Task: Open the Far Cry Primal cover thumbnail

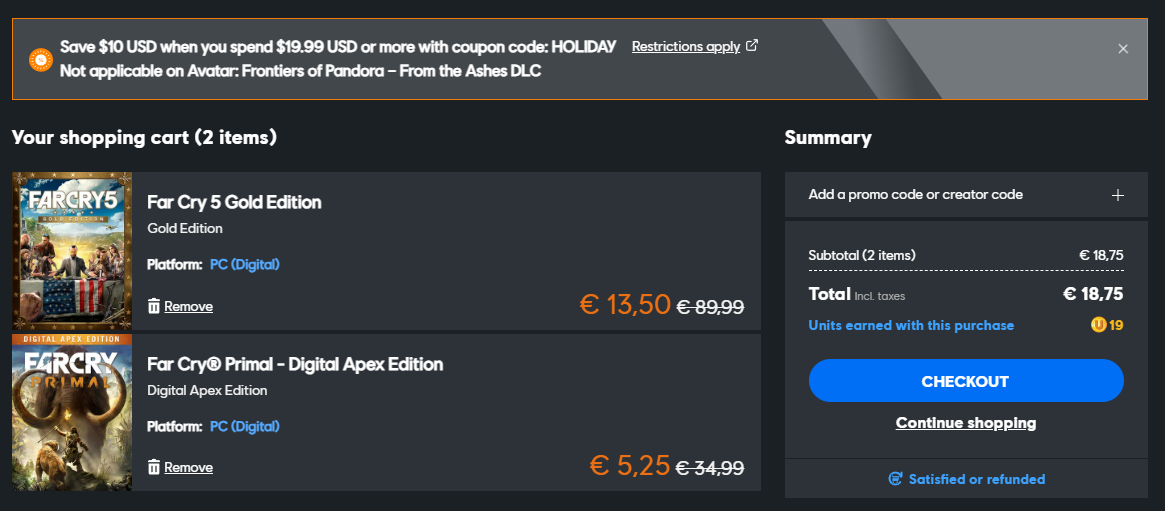Action: coord(72,412)
